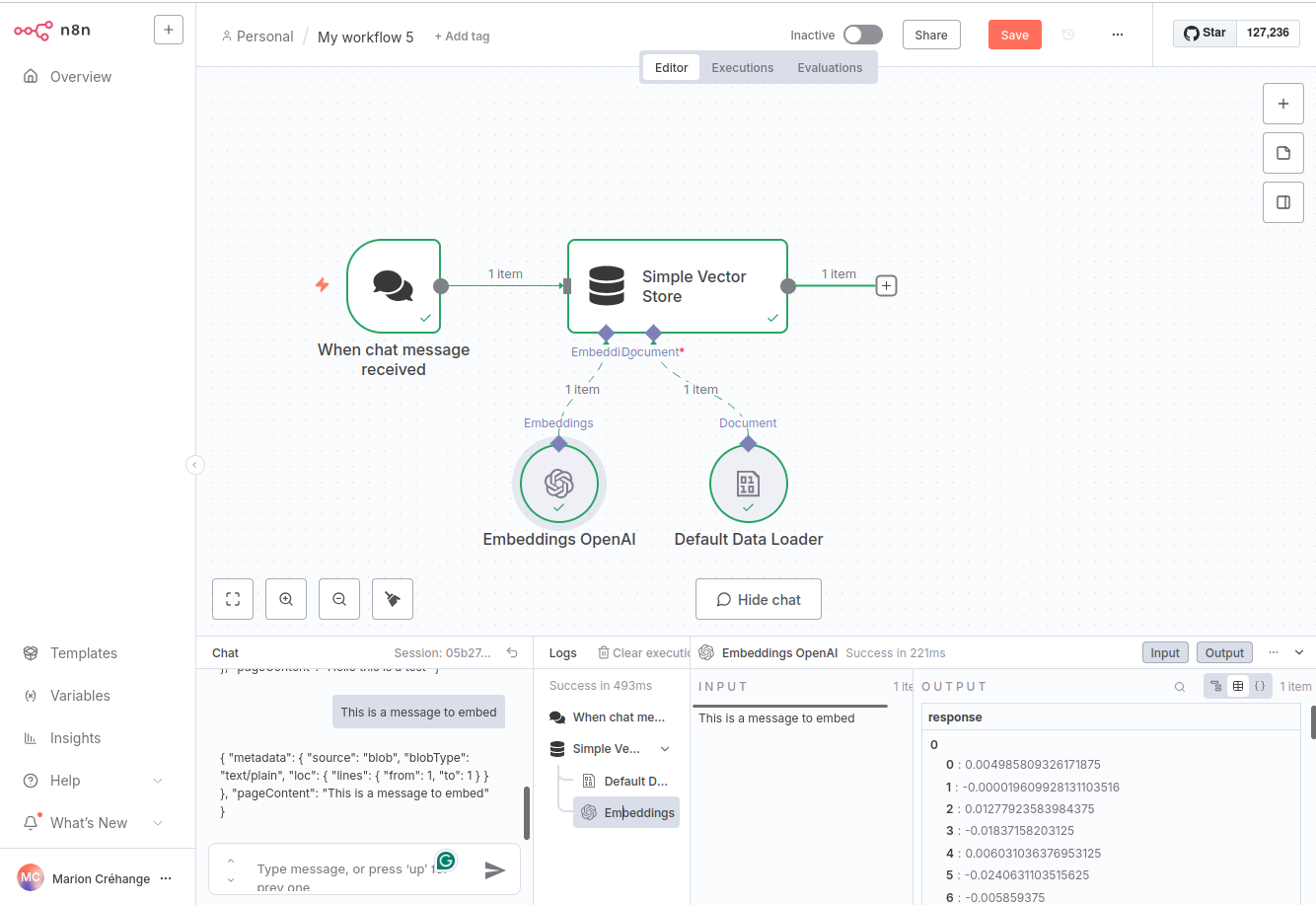Open the Evaluations tab

[830, 67]
